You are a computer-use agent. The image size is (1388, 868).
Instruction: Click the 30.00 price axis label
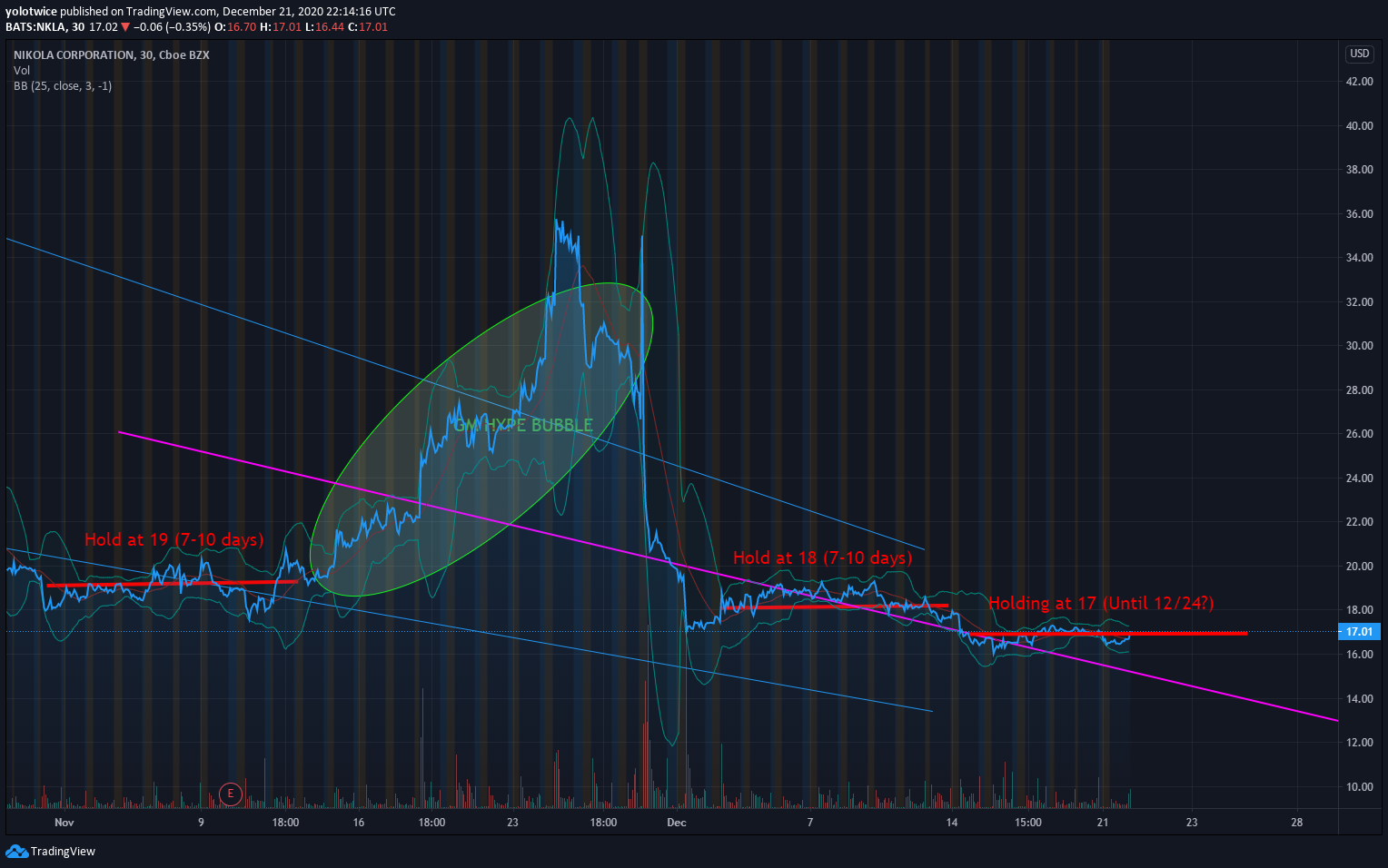coord(1359,346)
